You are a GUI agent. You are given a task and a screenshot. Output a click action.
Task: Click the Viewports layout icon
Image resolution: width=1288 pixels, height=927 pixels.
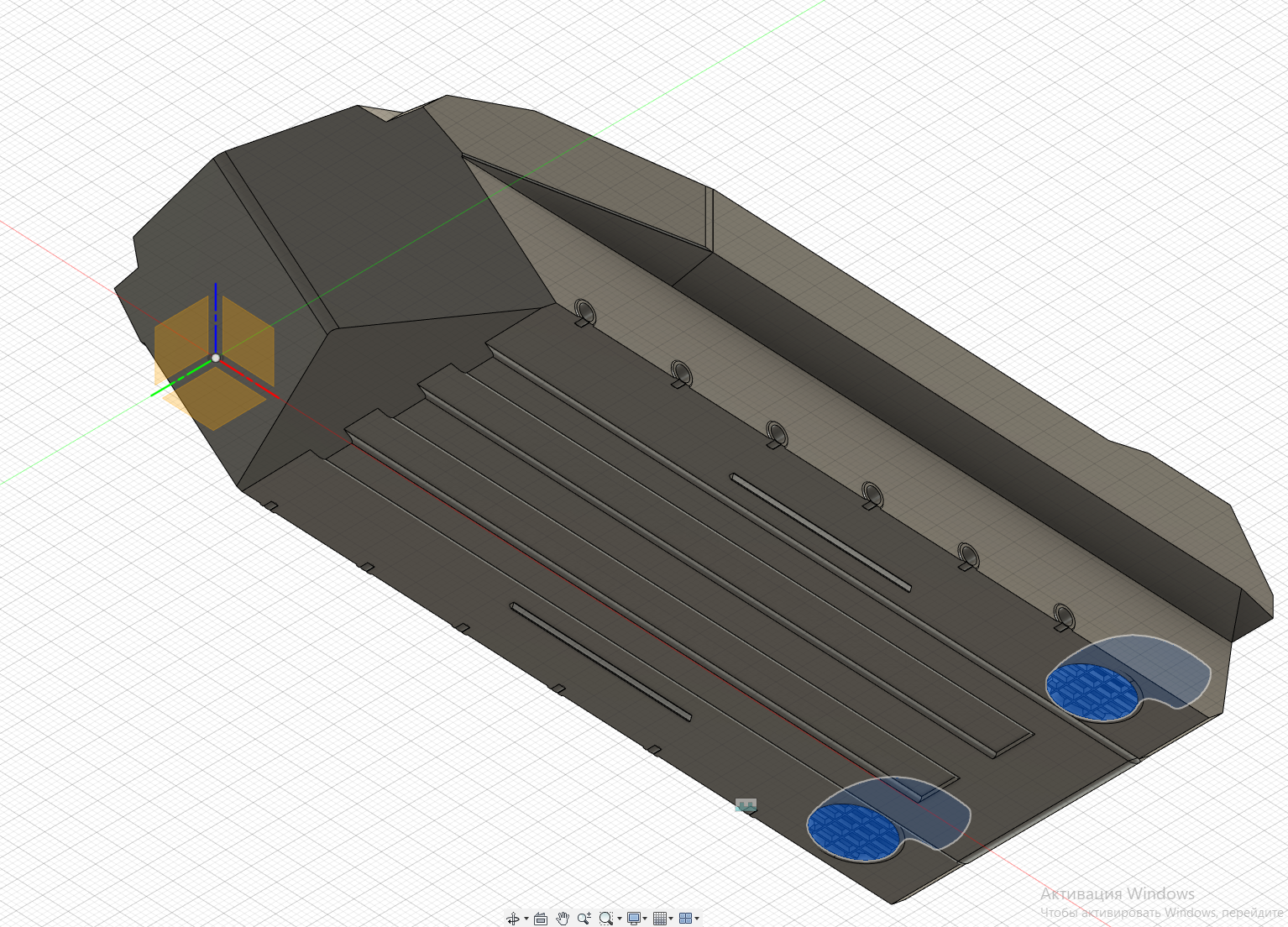pyautogui.click(x=685, y=919)
